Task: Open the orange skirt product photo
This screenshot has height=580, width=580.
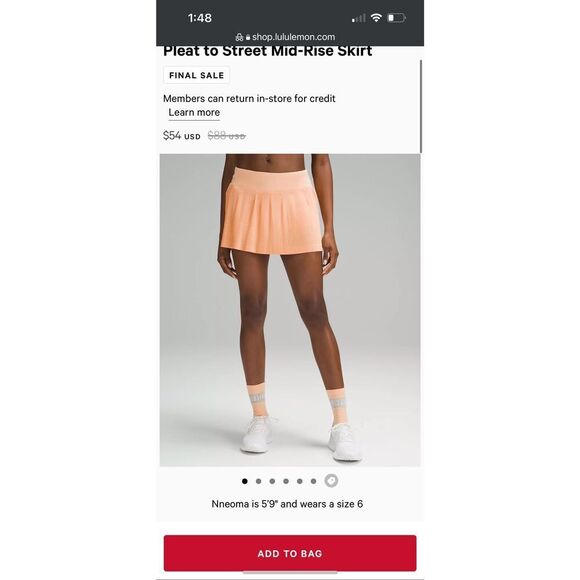Action: click(290, 310)
